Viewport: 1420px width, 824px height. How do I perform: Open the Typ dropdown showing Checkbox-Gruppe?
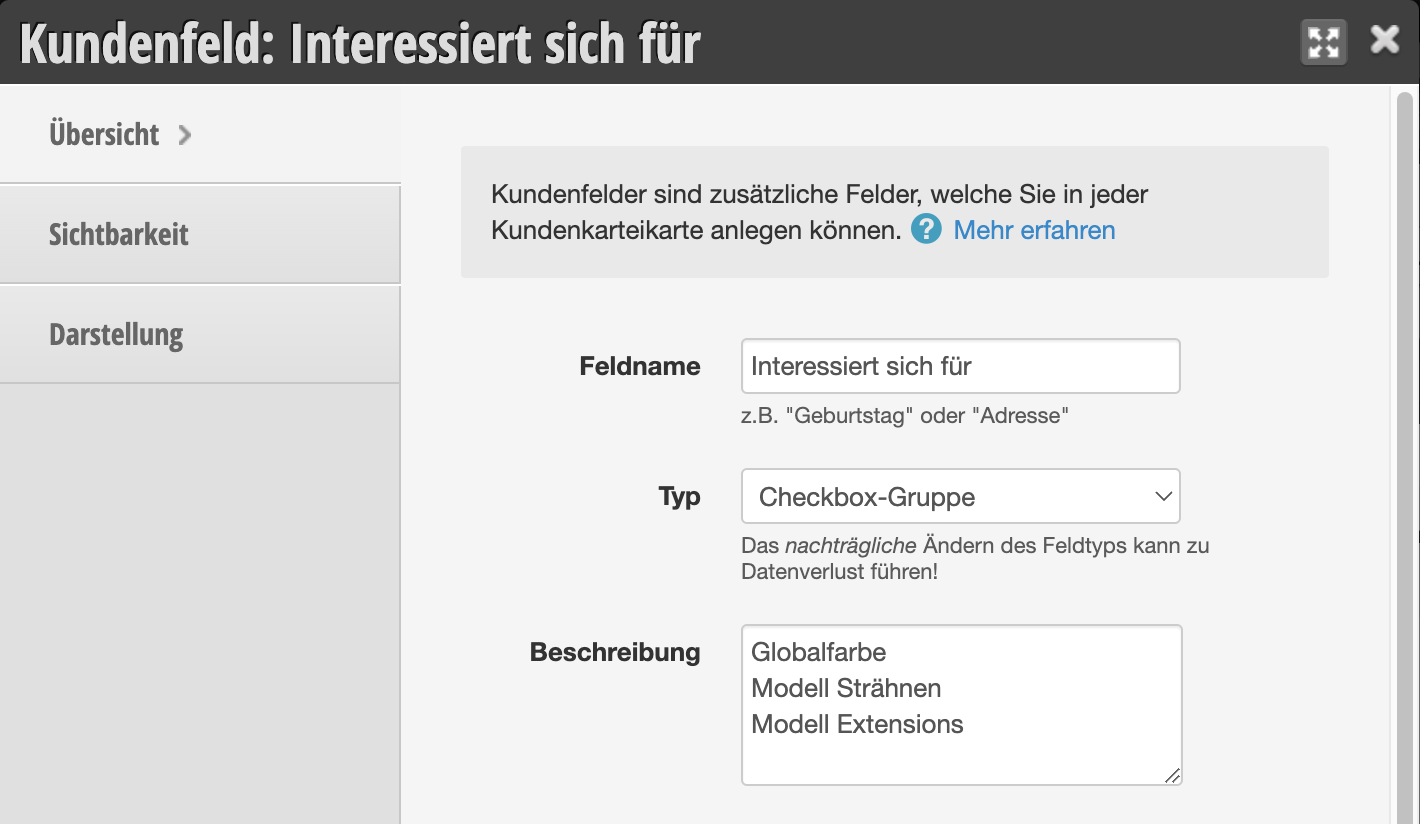tap(960, 496)
